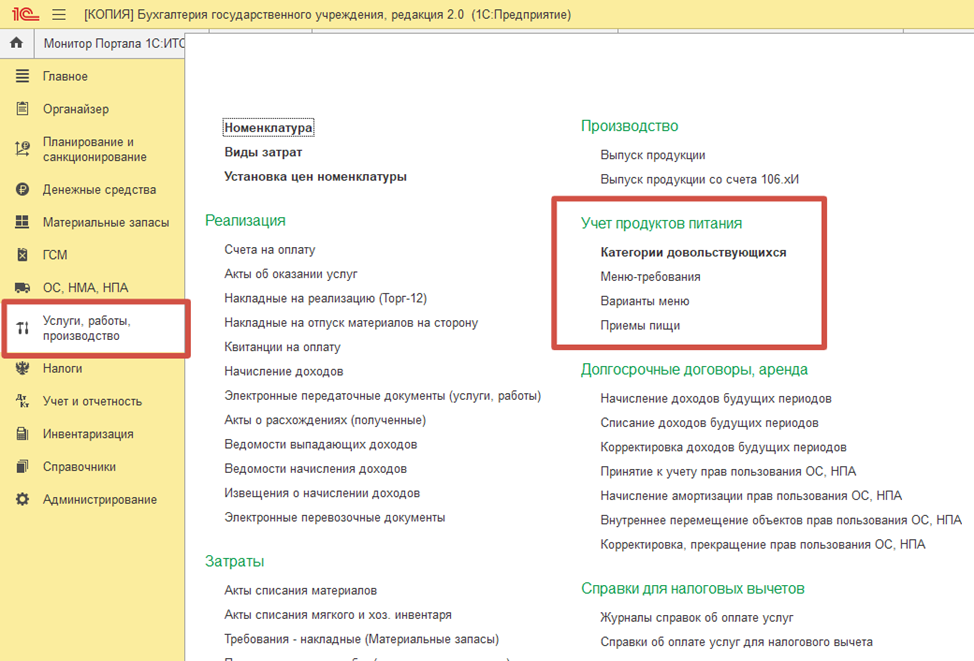Open Журналы справок об оплате услуг
The height and width of the screenshot is (661, 974).
tap(697, 618)
